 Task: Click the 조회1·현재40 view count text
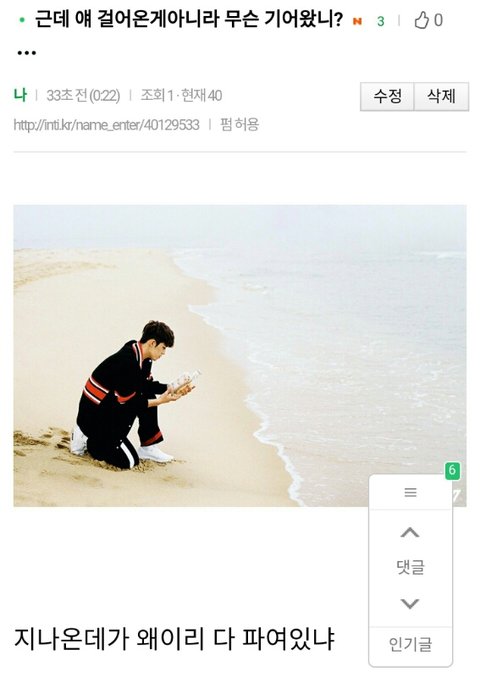pos(181,95)
